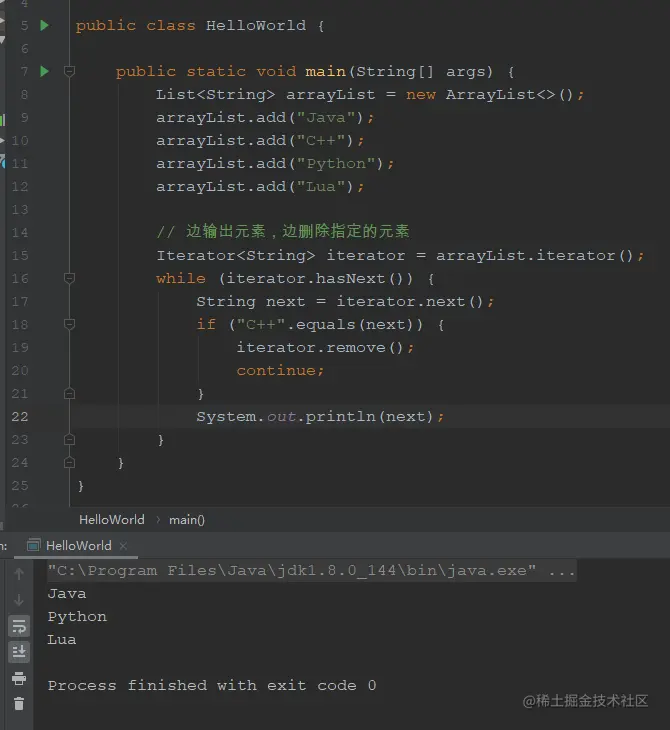
Task: Click fold end marker on line 24
Action: click(x=69, y=462)
